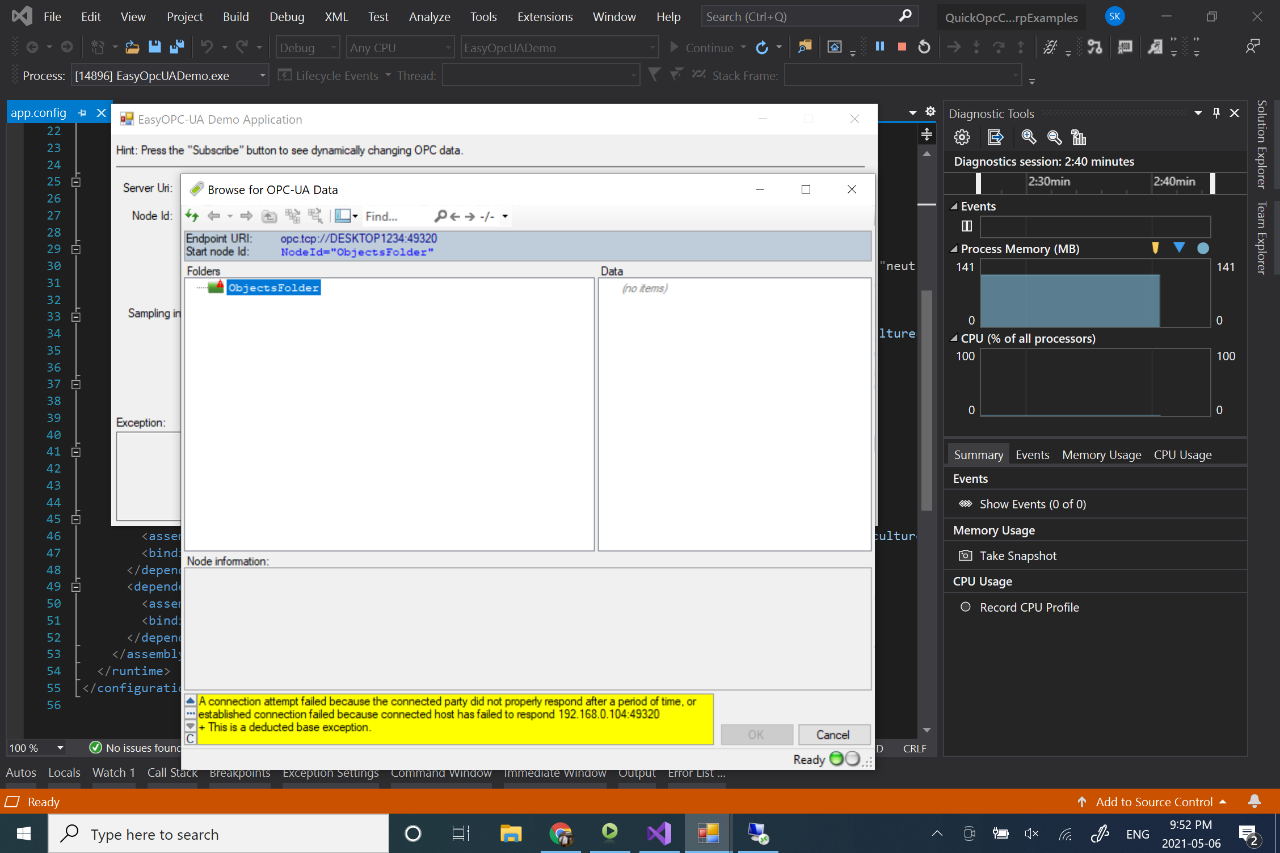Switch to the Events tab
The width and height of the screenshot is (1280, 853).
point(1032,455)
